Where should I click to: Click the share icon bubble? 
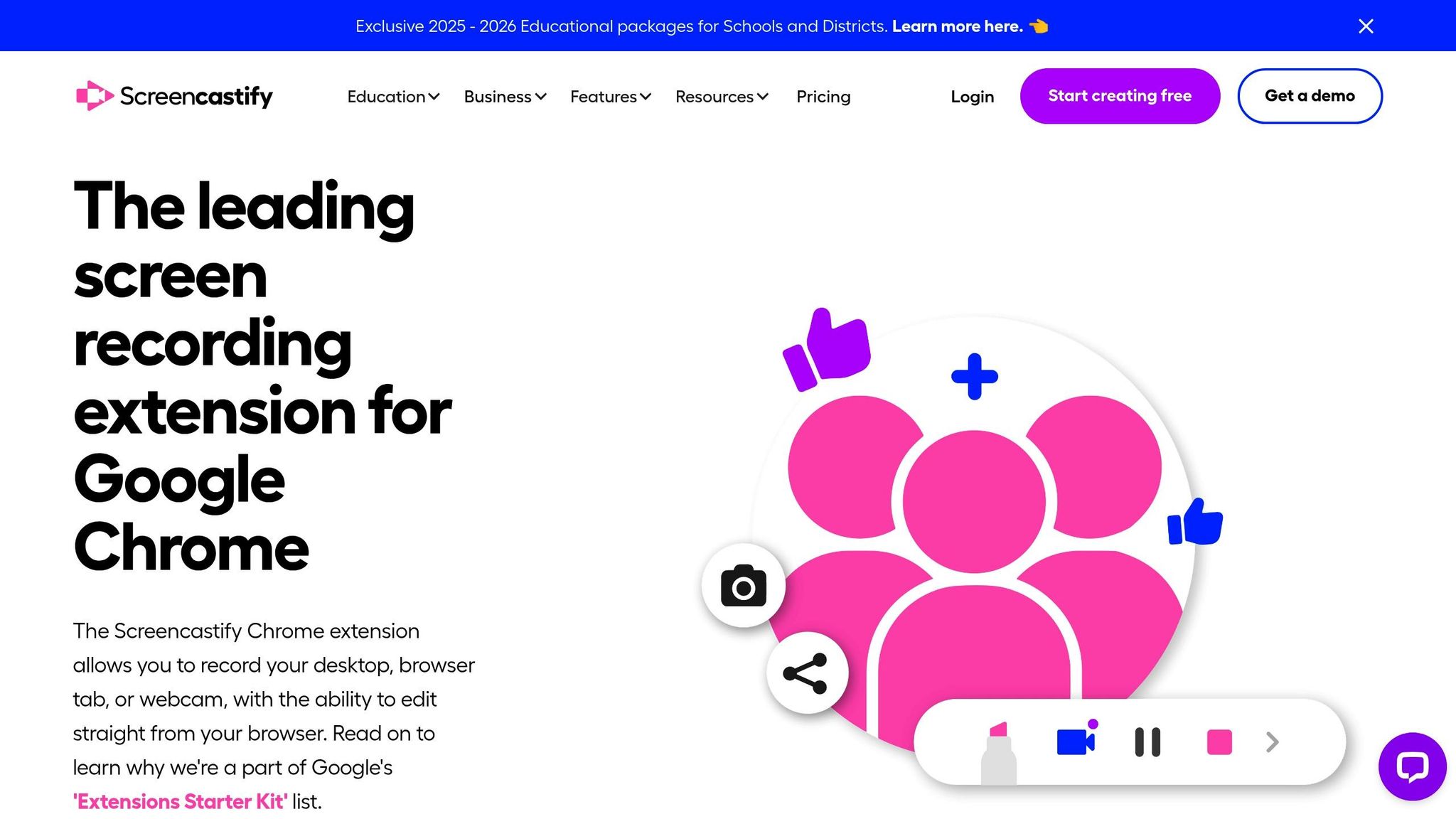pos(807,673)
